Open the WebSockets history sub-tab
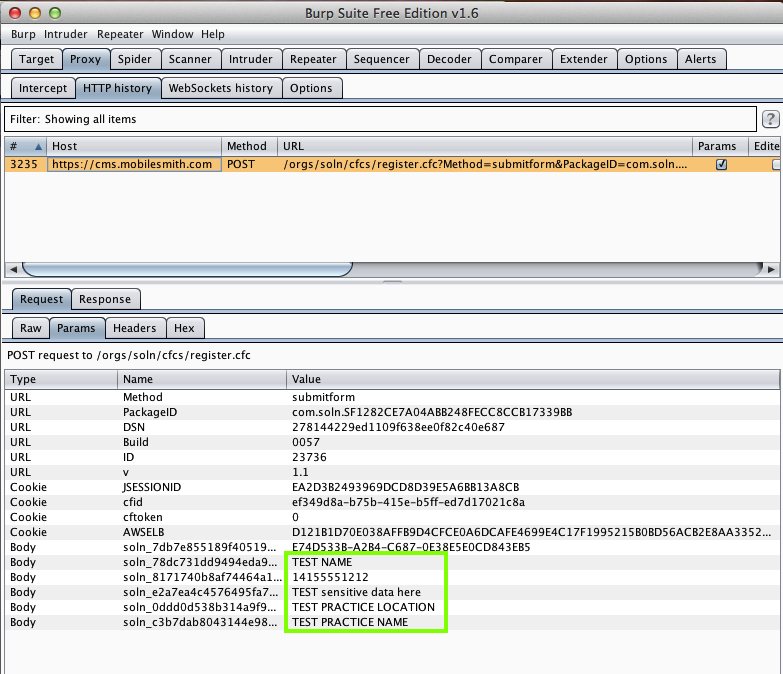Image resolution: width=783 pixels, height=674 pixels. pos(221,88)
